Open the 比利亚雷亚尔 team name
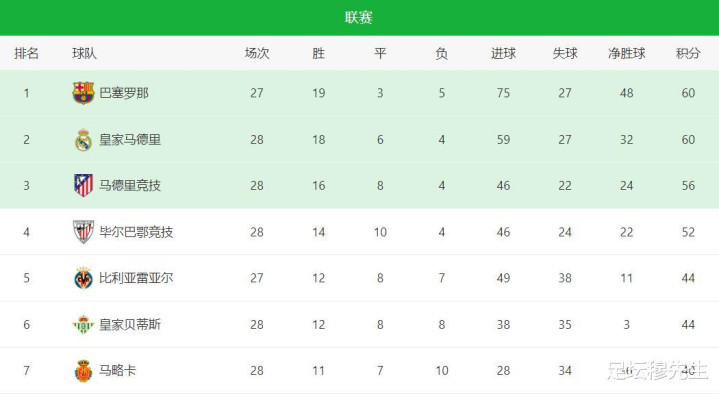The image size is (719, 394). [x=136, y=278]
